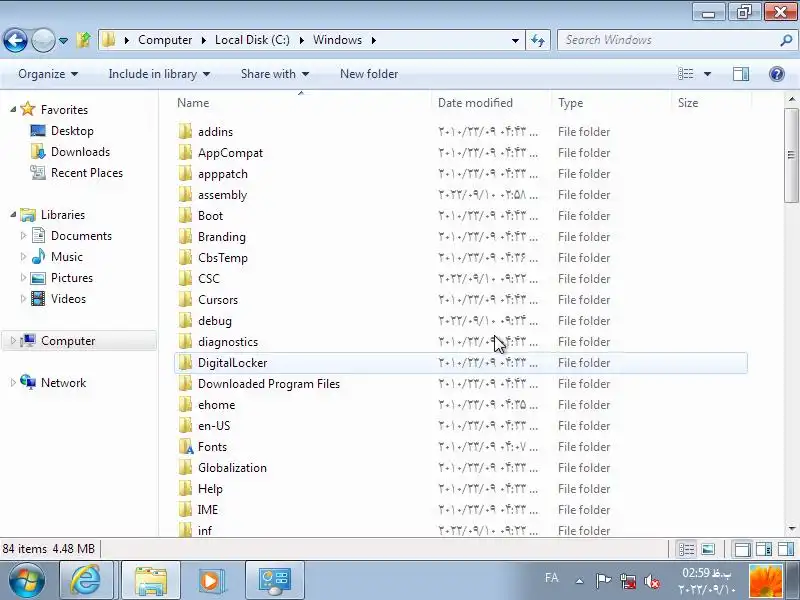Image resolution: width=800 pixels, height=600 pixels.
Task: Expand the Pictures library
Action: pos(23,278)
